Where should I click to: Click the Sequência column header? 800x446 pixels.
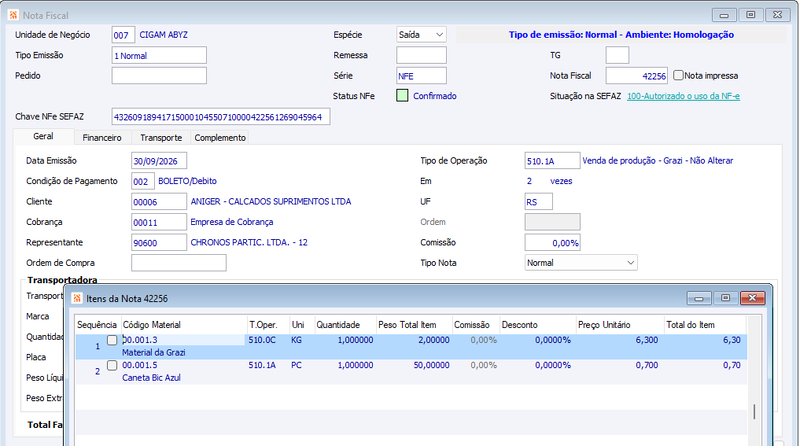(97, 325)
